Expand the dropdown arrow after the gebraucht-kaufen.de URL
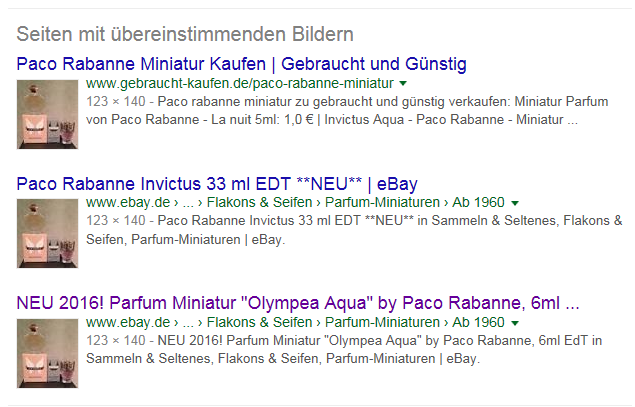 (403, 84)
